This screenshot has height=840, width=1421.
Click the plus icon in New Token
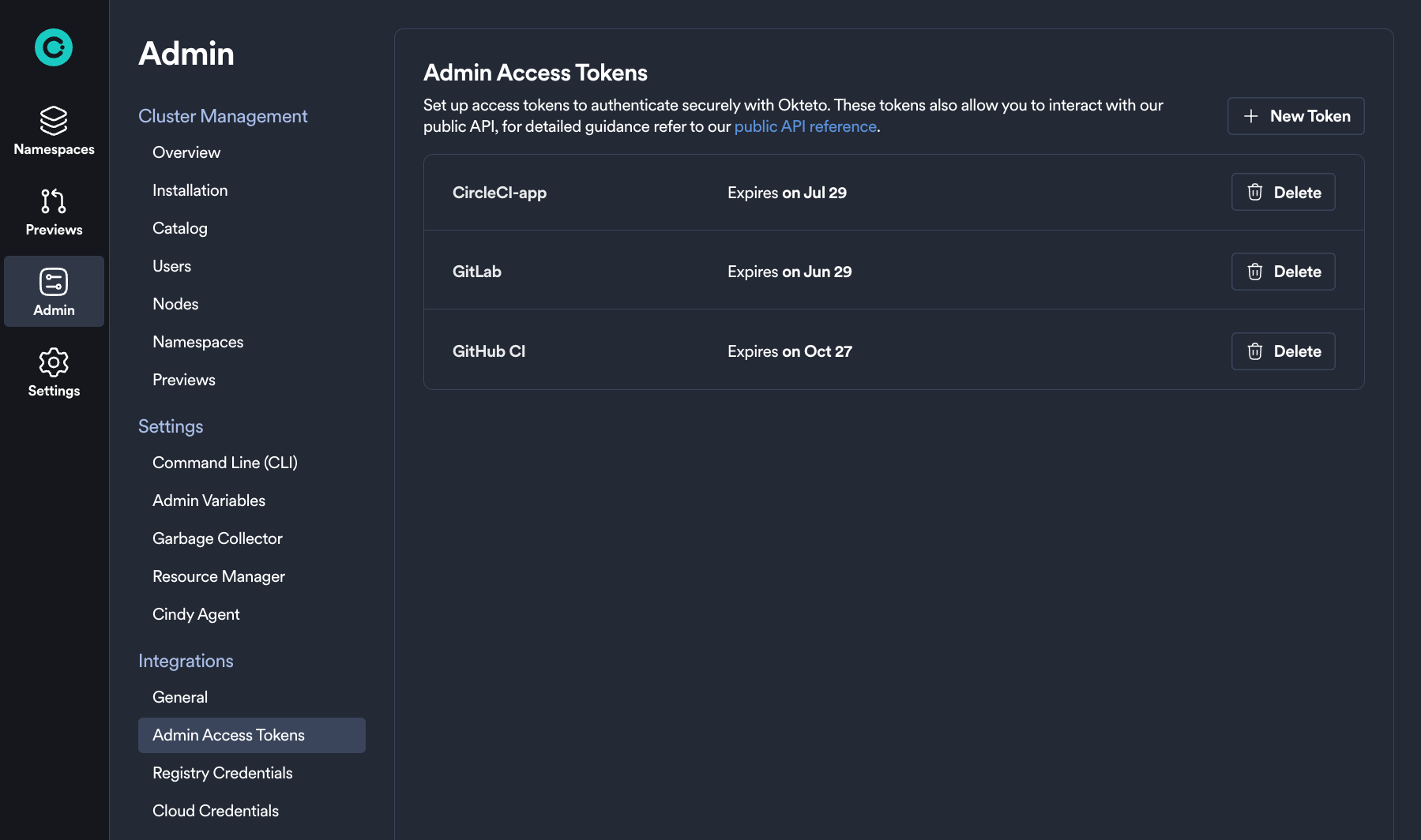pos(1251,115)
